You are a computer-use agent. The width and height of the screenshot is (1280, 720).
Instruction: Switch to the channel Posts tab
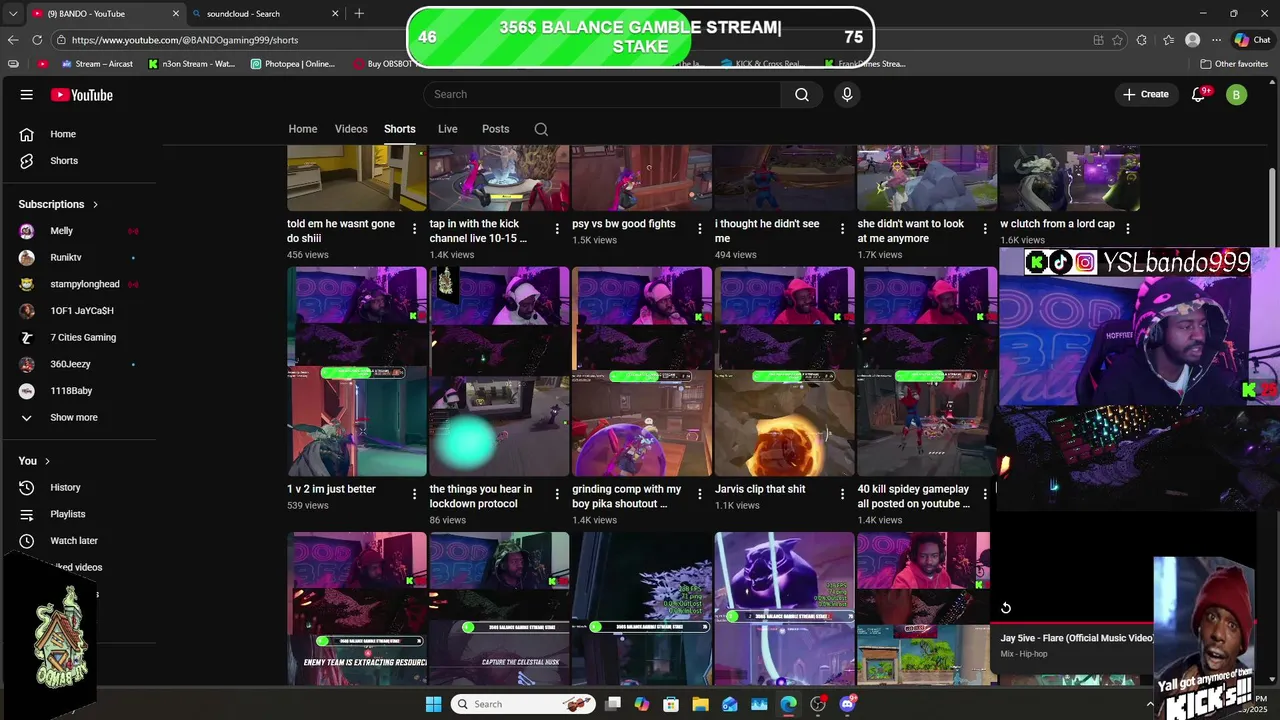coord(496,129)
